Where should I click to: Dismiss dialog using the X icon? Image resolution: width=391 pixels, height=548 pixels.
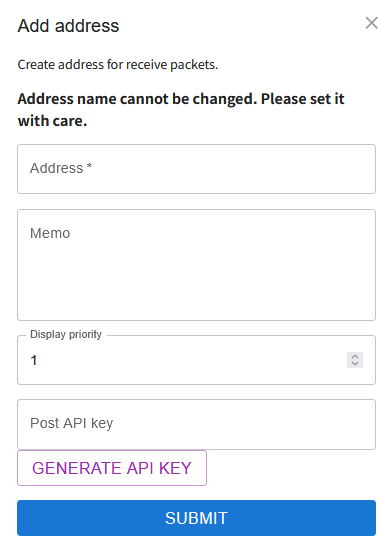371,23
